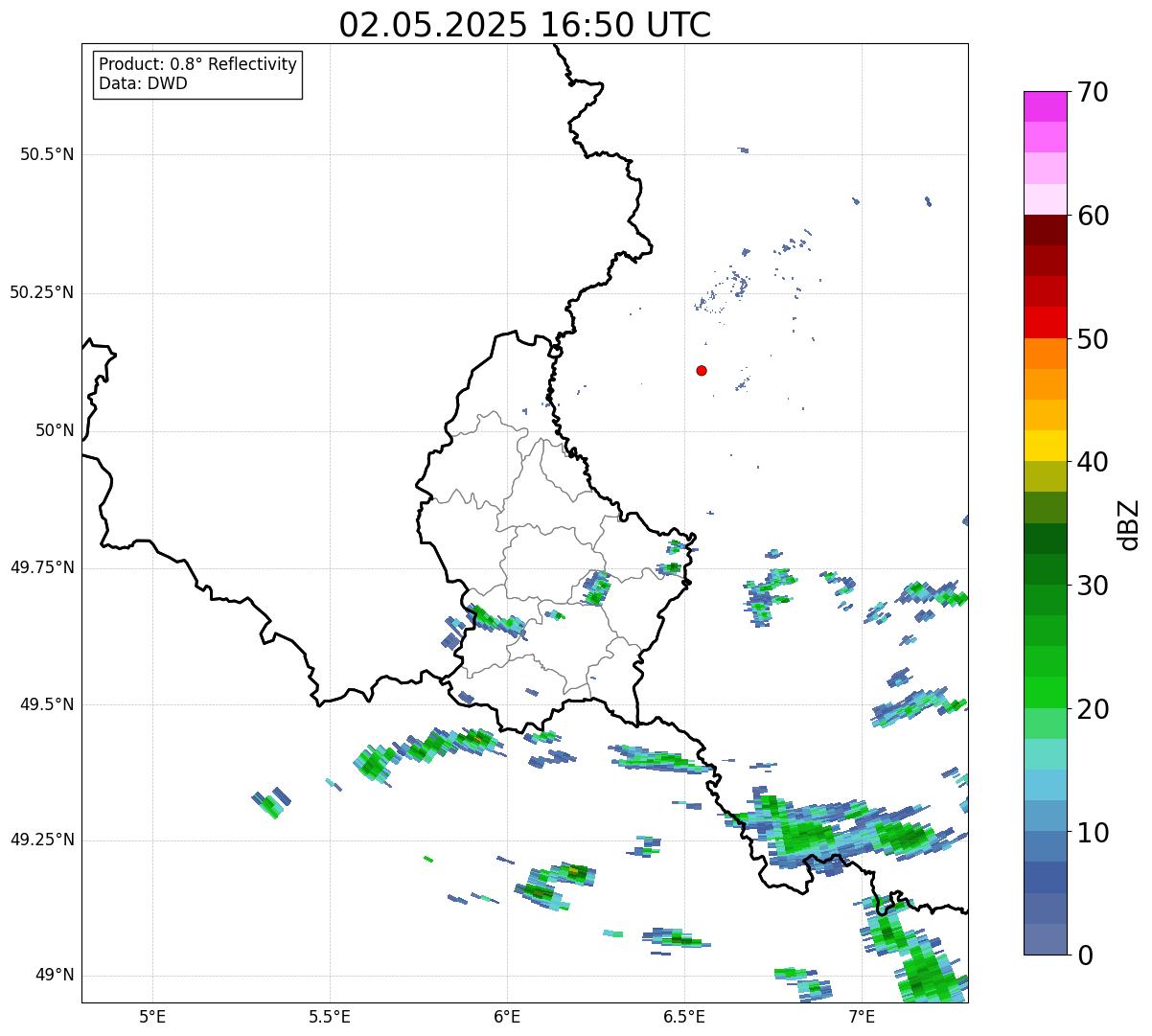Click the red station marker dot
1152x1036 pixels.
tap(702, 370)
